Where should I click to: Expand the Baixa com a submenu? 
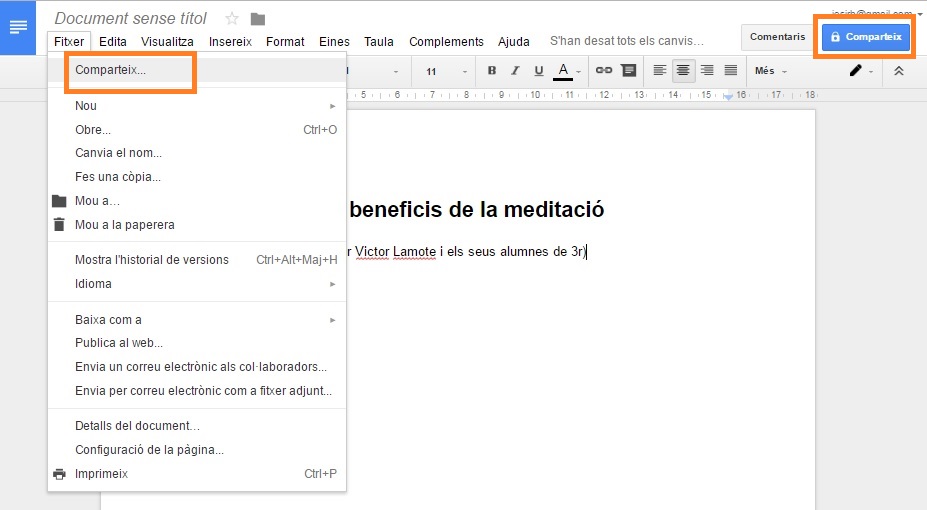197,320
